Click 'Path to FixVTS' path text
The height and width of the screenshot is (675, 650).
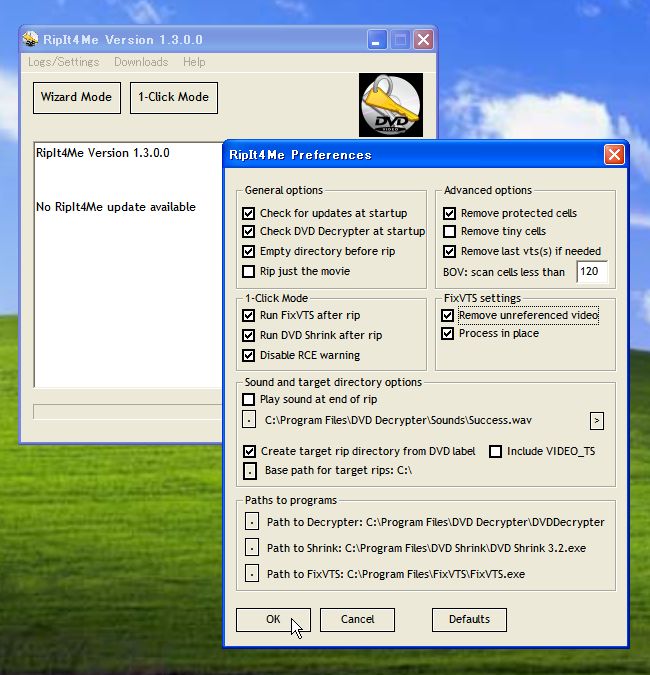coord(396,574)
